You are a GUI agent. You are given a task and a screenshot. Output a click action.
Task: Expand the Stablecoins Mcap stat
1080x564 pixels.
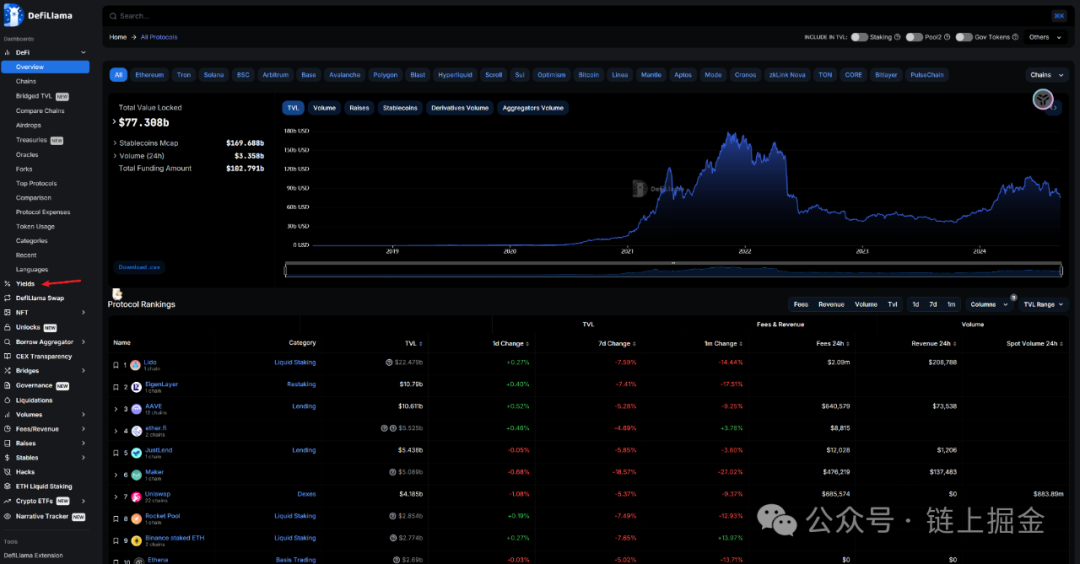(115, 143)
